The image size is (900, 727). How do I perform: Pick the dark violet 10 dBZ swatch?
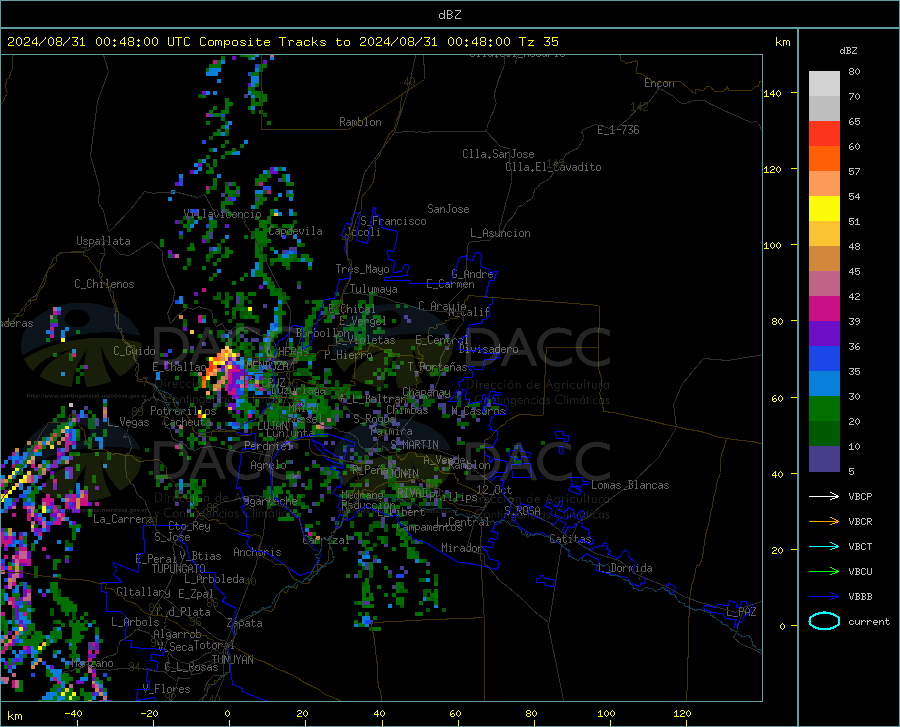(x=824, y=458)
